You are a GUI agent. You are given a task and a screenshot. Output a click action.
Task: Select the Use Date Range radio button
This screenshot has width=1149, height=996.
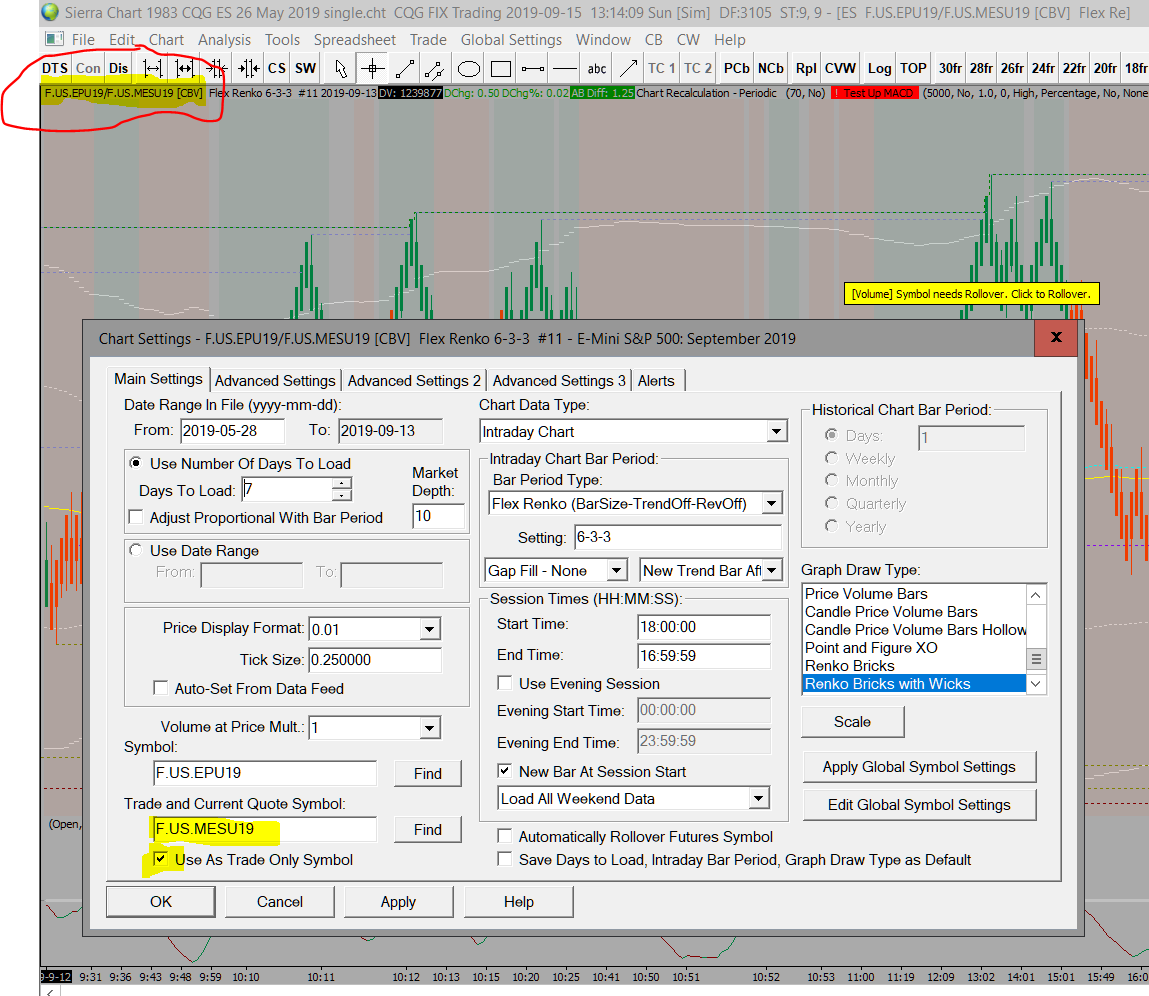(x=135, y=551)
